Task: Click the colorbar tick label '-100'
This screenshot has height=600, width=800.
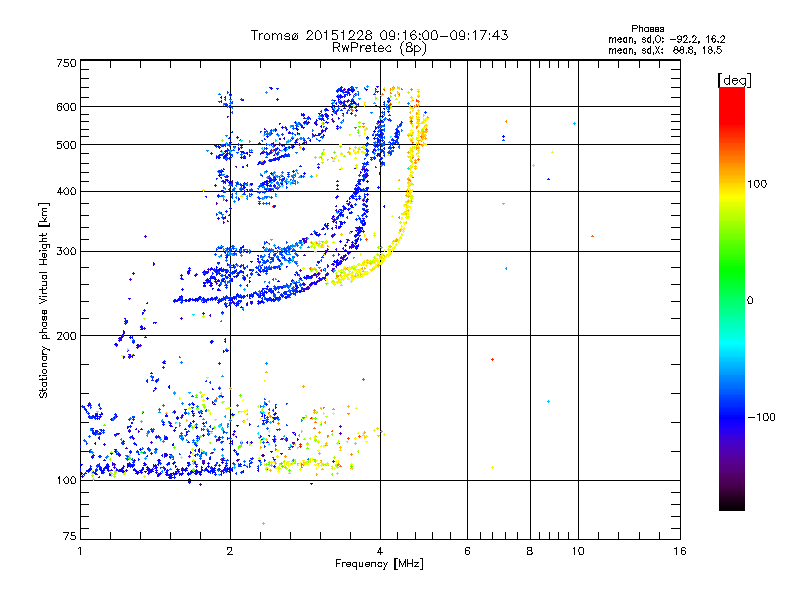Action: pos(761,417)
